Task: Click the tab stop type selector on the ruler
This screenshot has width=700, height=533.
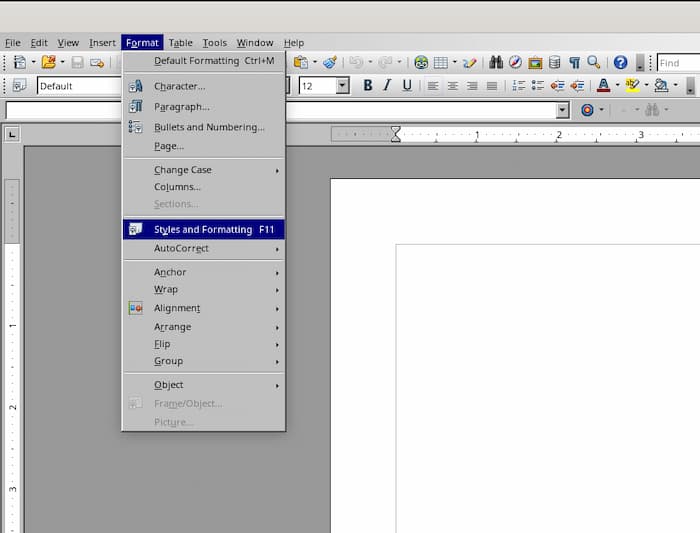Action: [12, 134]
